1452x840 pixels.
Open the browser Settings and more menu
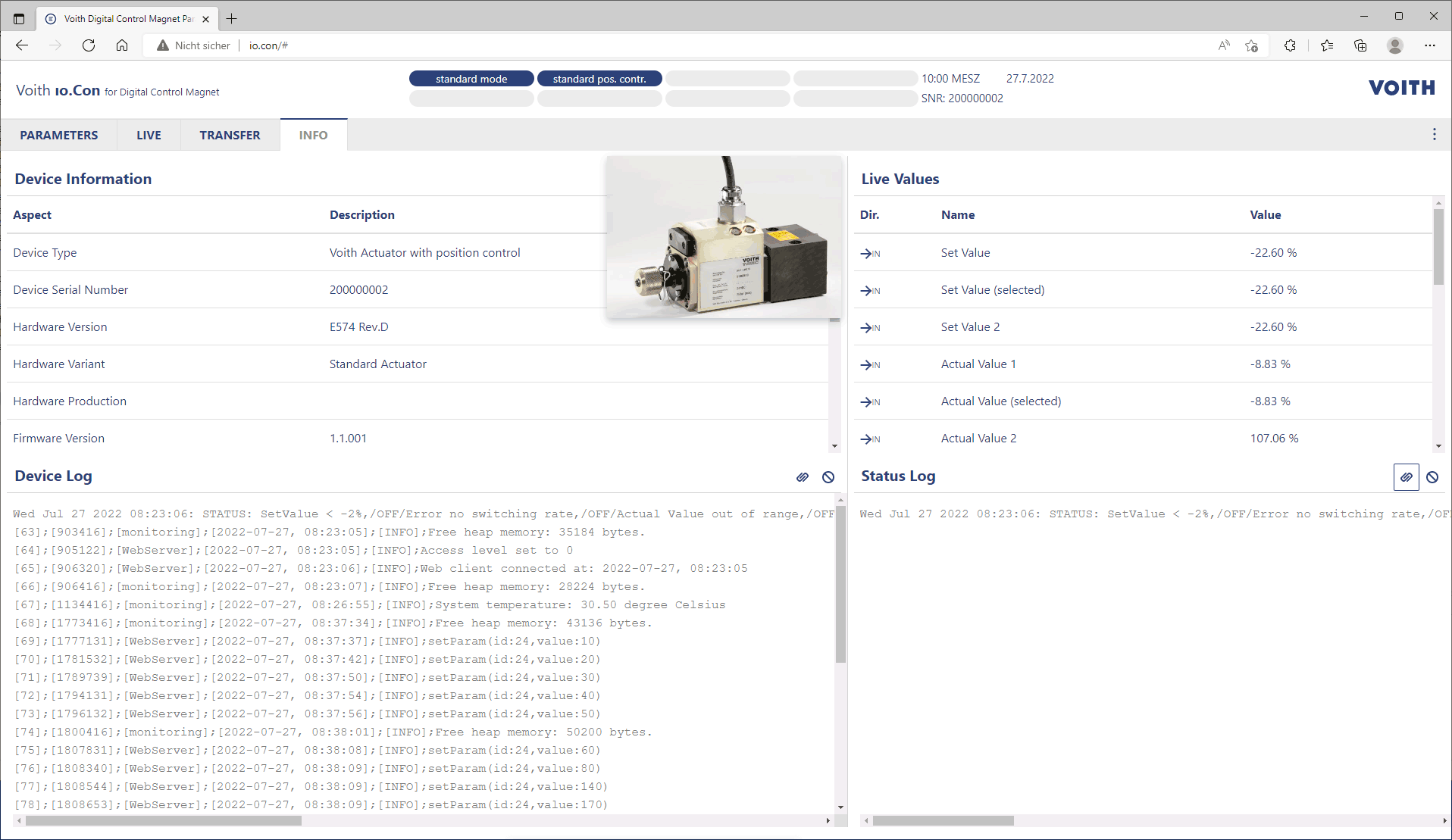pyautogui.click(x=1430, y=45)
